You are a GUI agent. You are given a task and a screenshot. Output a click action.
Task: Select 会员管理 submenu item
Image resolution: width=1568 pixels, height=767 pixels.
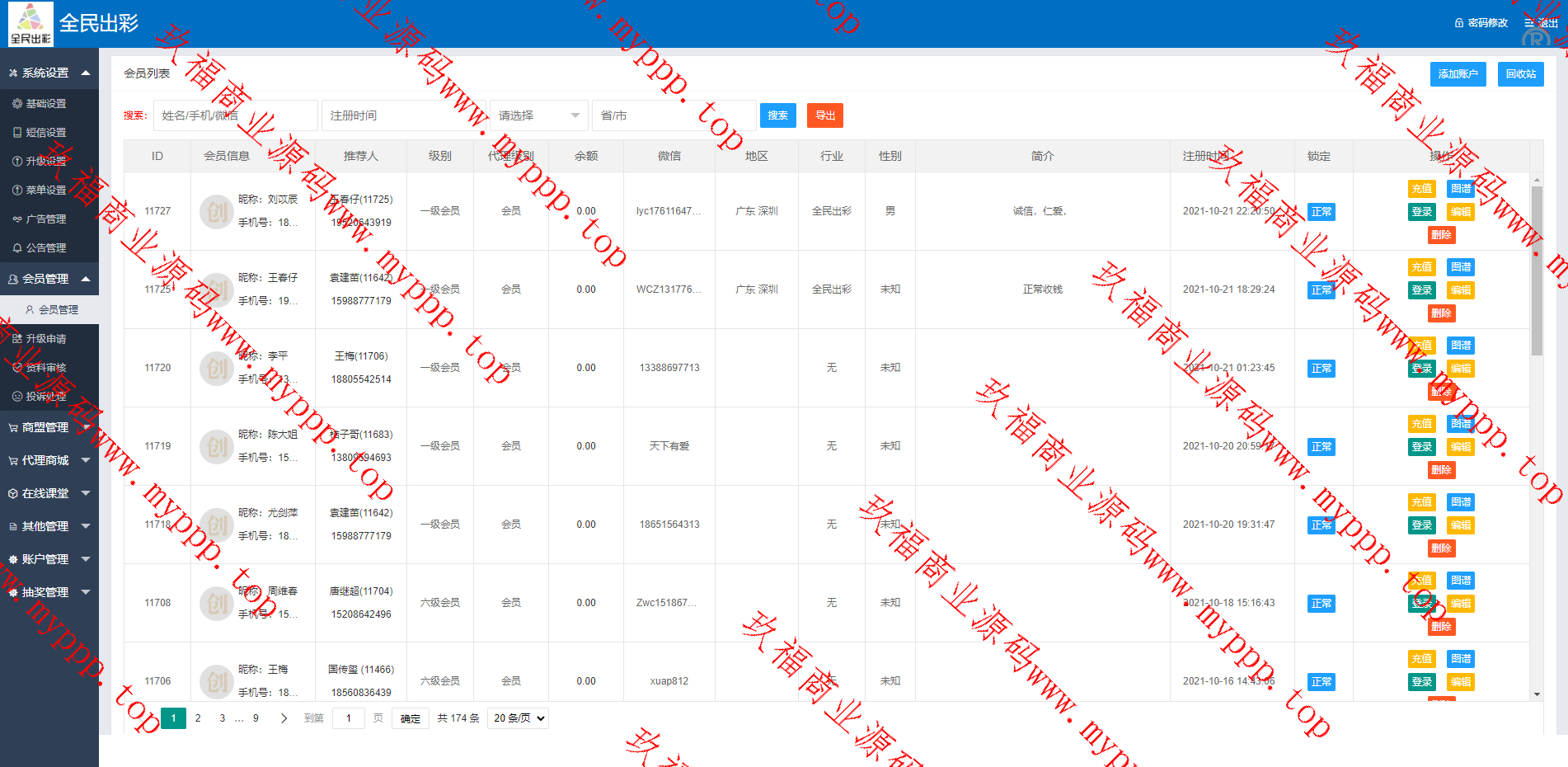pos(58,310)
